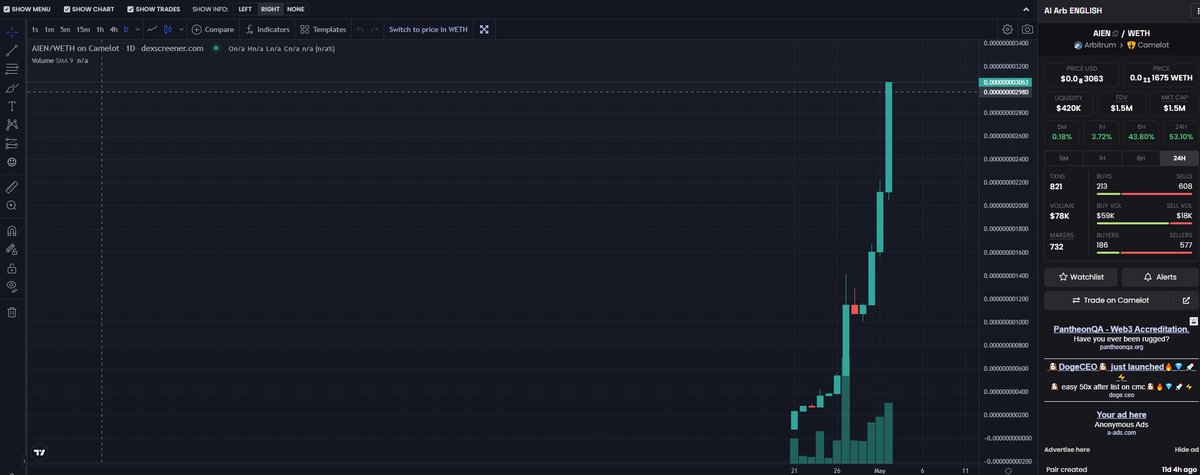Select the D daily interval
The height and width of the screenshot is (475, 1200).
pyautogui.click(x=126, y=30)
